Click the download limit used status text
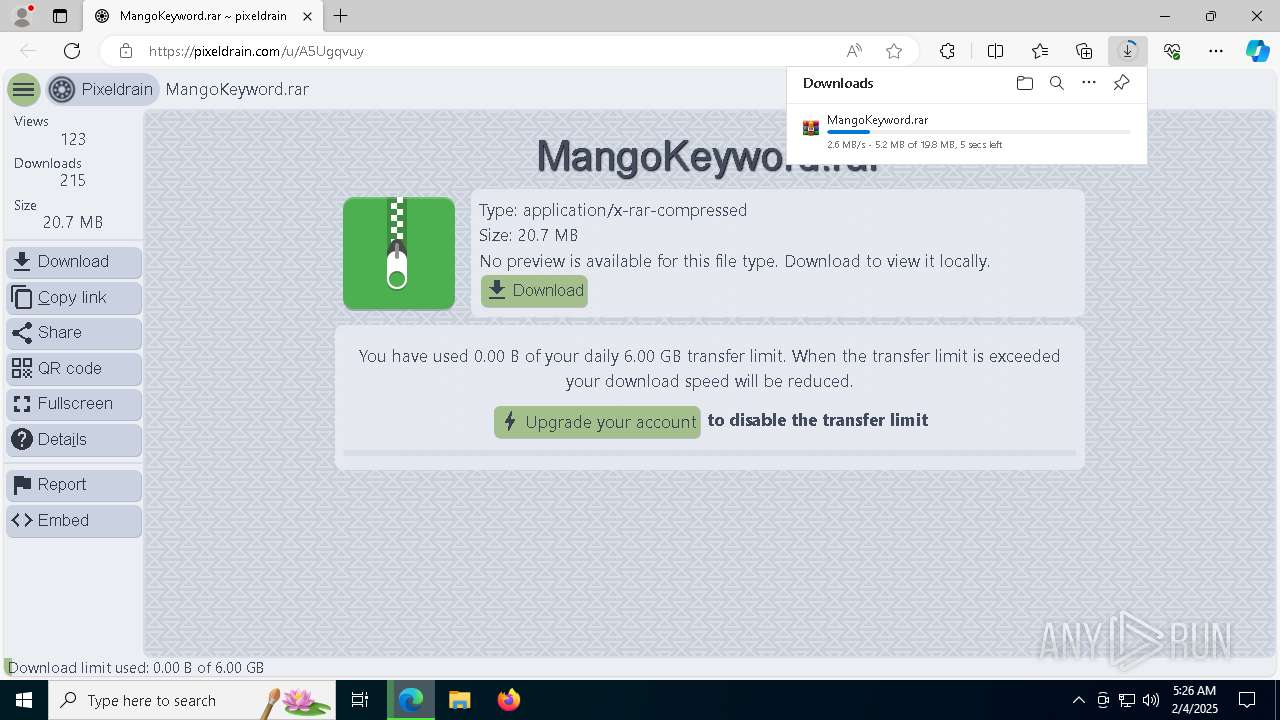This screenshot has height=720, width=1280. click(x=136, y=668)
